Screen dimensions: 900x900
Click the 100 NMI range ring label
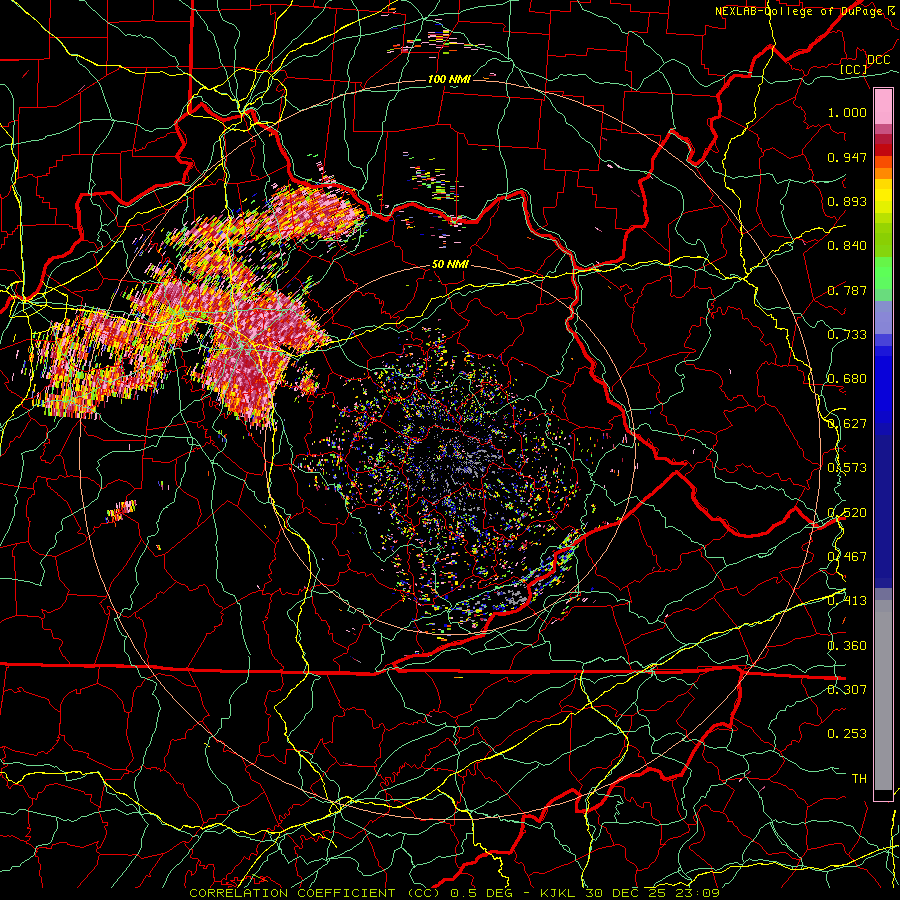click(x=449, y=79)
